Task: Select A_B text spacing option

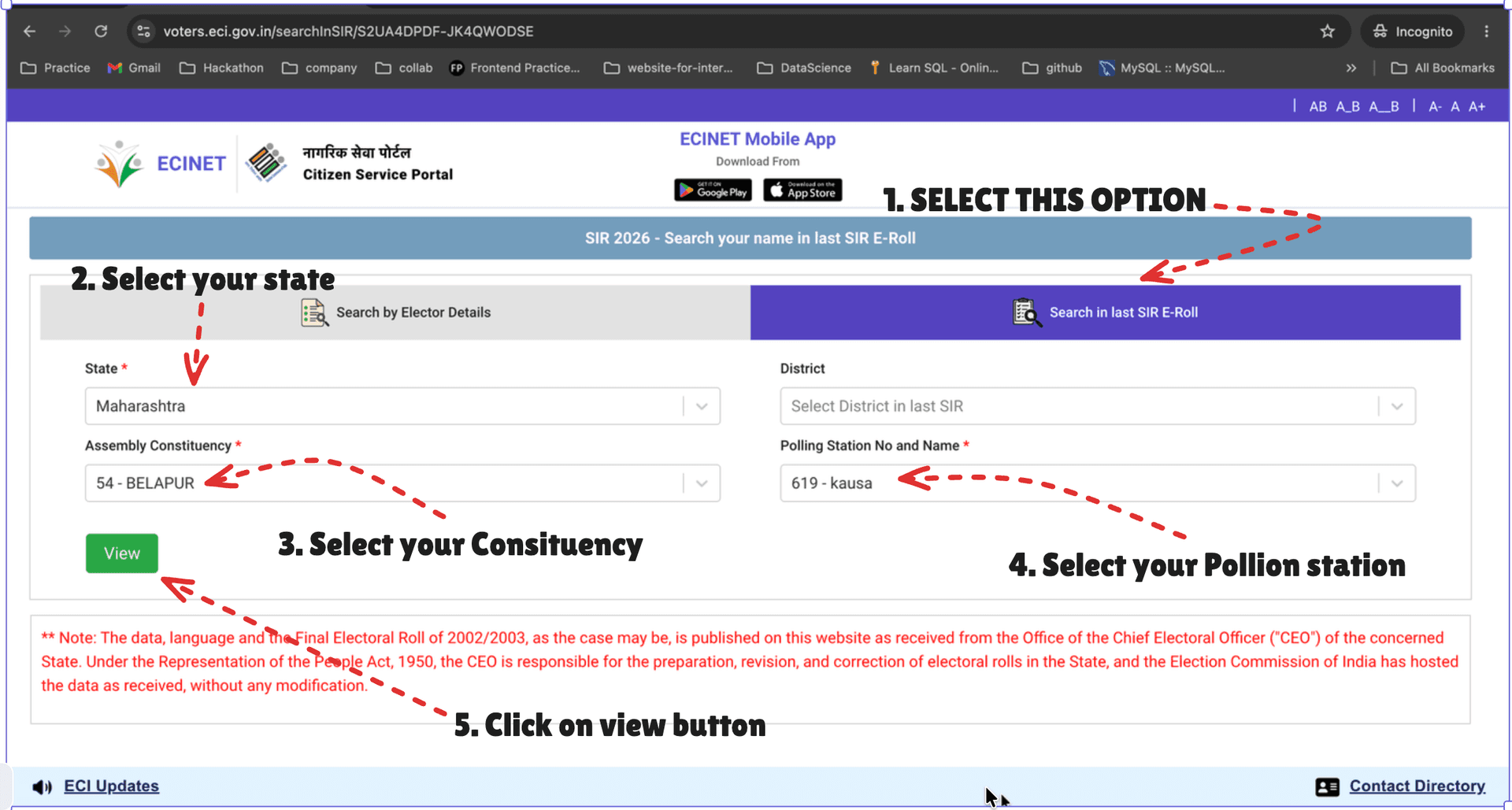Action: pos(1347,106)
